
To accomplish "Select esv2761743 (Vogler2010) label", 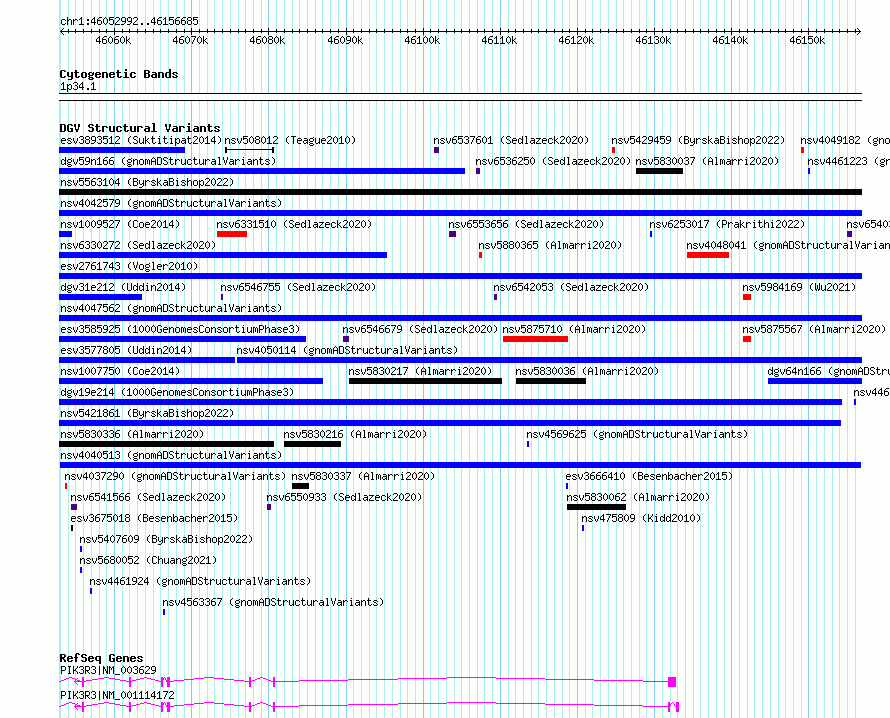I will (129, 266).
